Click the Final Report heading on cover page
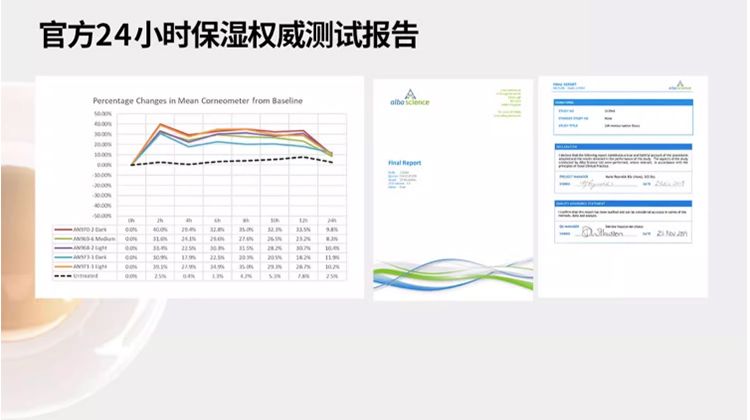 pos(405,163)
